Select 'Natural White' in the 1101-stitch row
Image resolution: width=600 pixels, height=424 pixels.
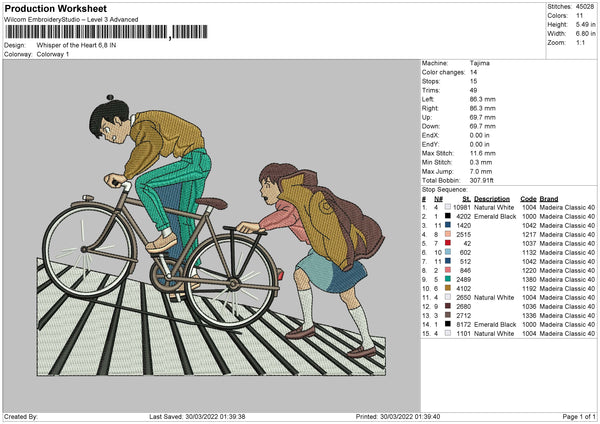pyautogui.click(x=494, y=333)
